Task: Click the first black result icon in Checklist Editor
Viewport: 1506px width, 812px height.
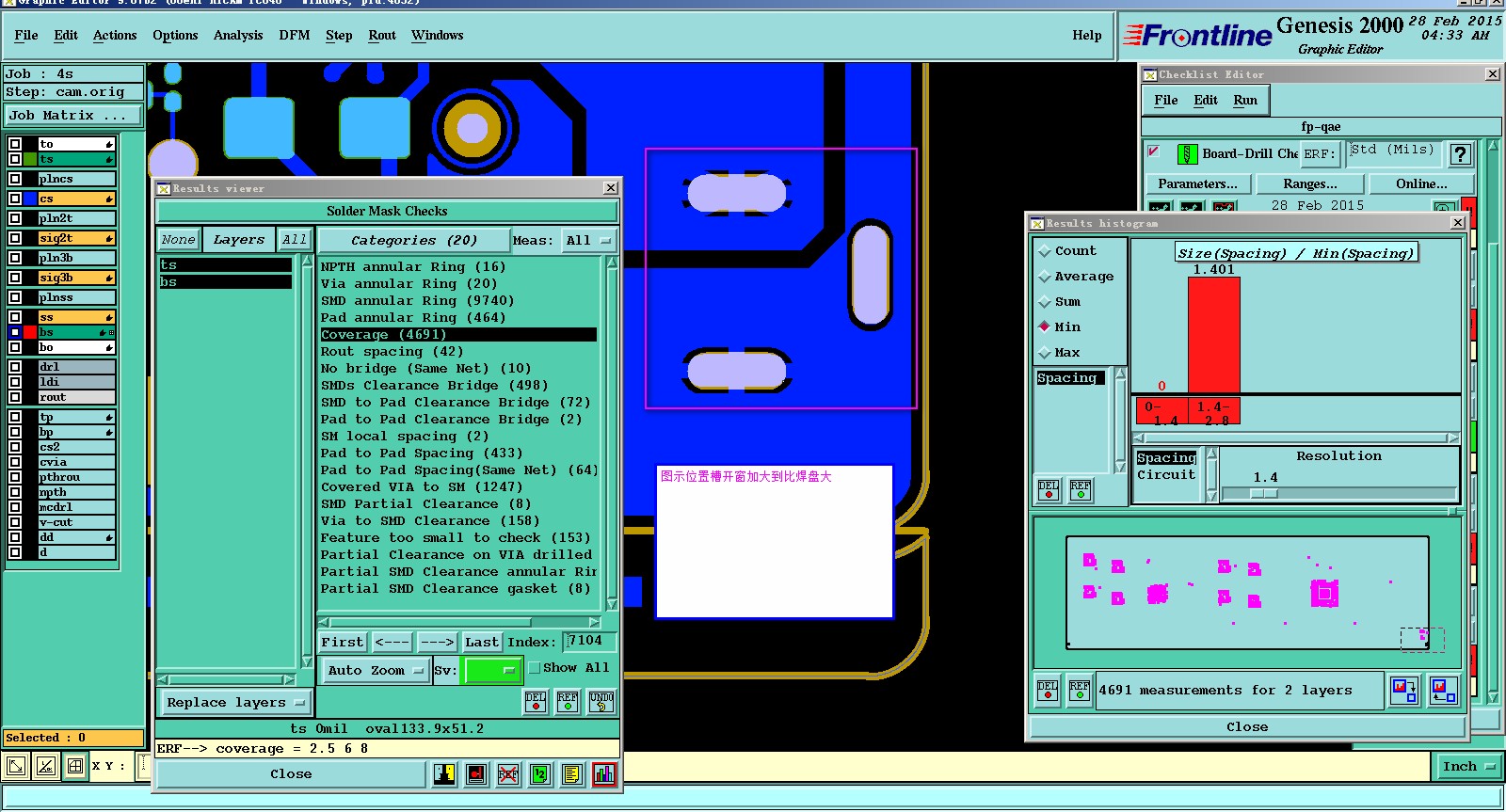Action: click(1161, 207)
